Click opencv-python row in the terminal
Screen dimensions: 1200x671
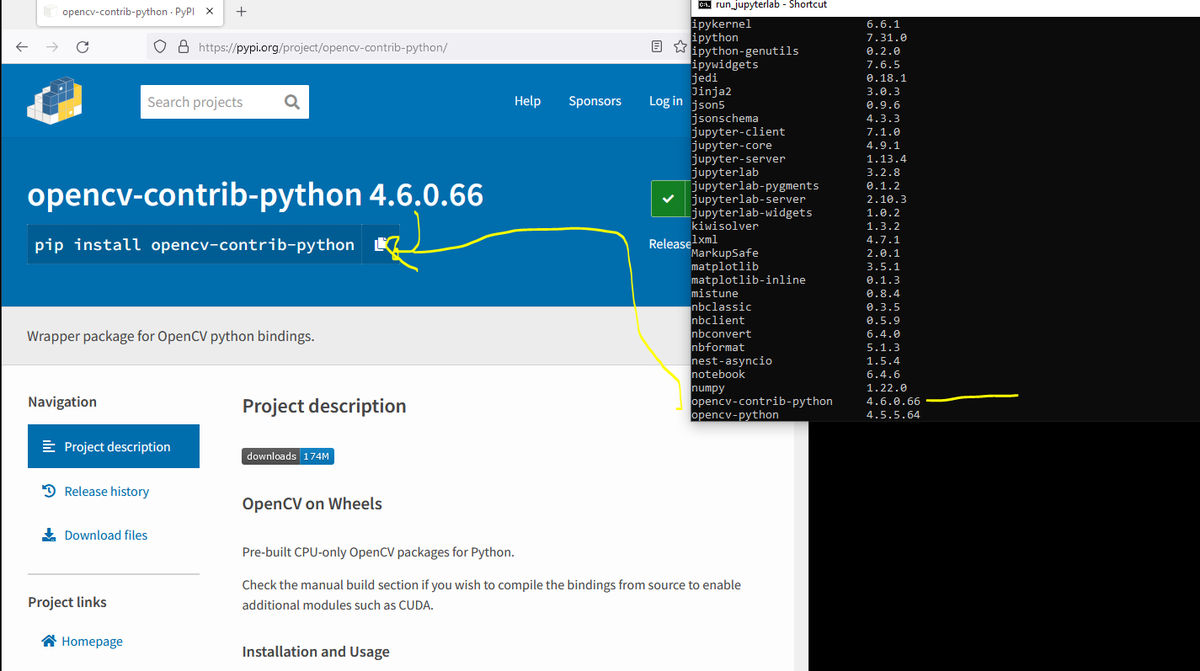click(x=806, y=414)
